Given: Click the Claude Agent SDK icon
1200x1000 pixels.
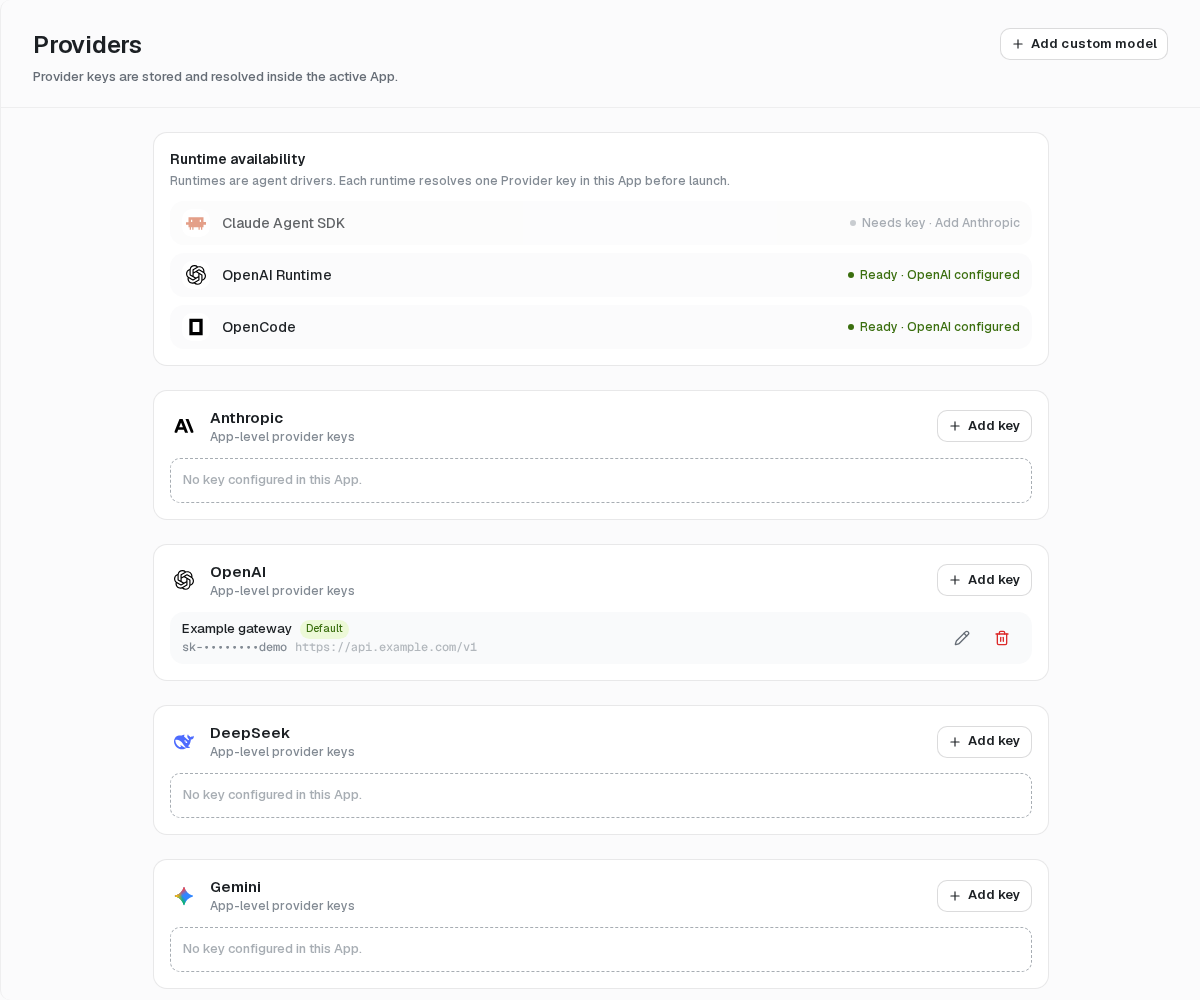Looking at the screenshot, I should point(196,223).
